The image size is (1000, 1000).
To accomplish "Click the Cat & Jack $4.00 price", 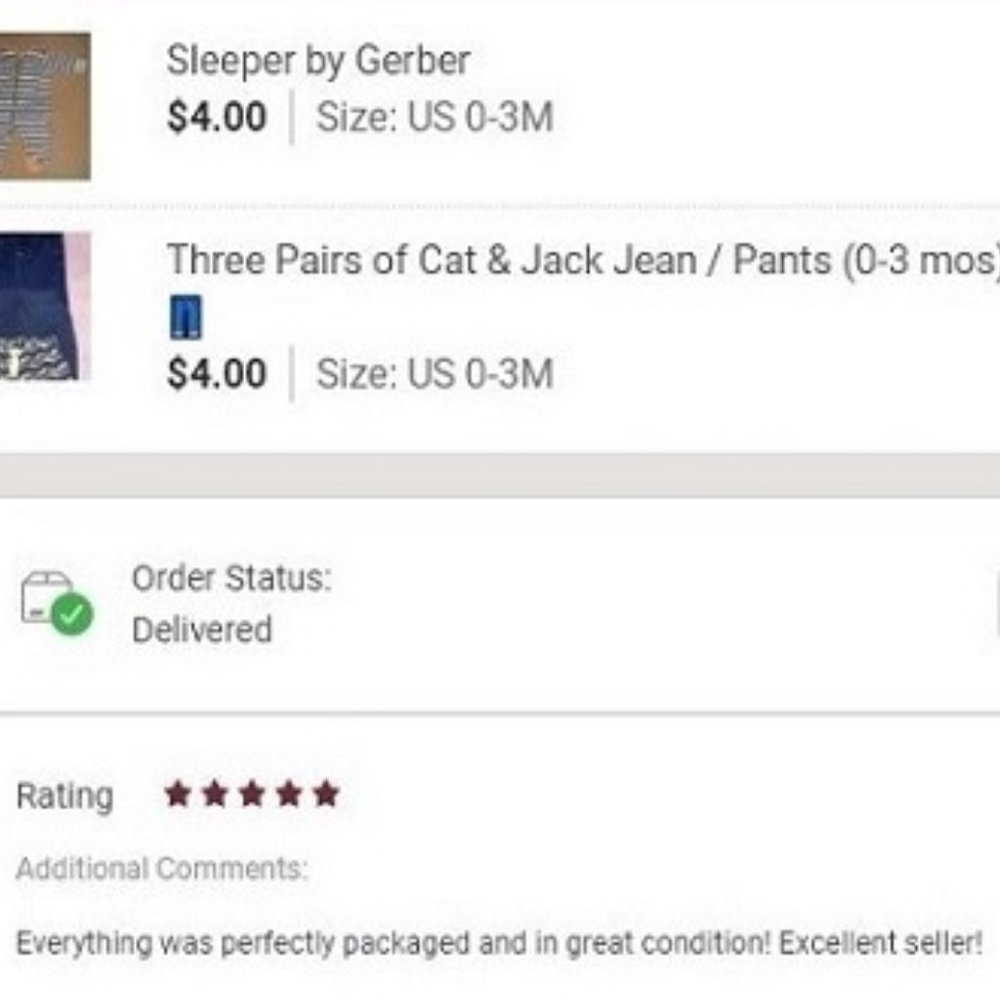I will [x=217, y=374].
